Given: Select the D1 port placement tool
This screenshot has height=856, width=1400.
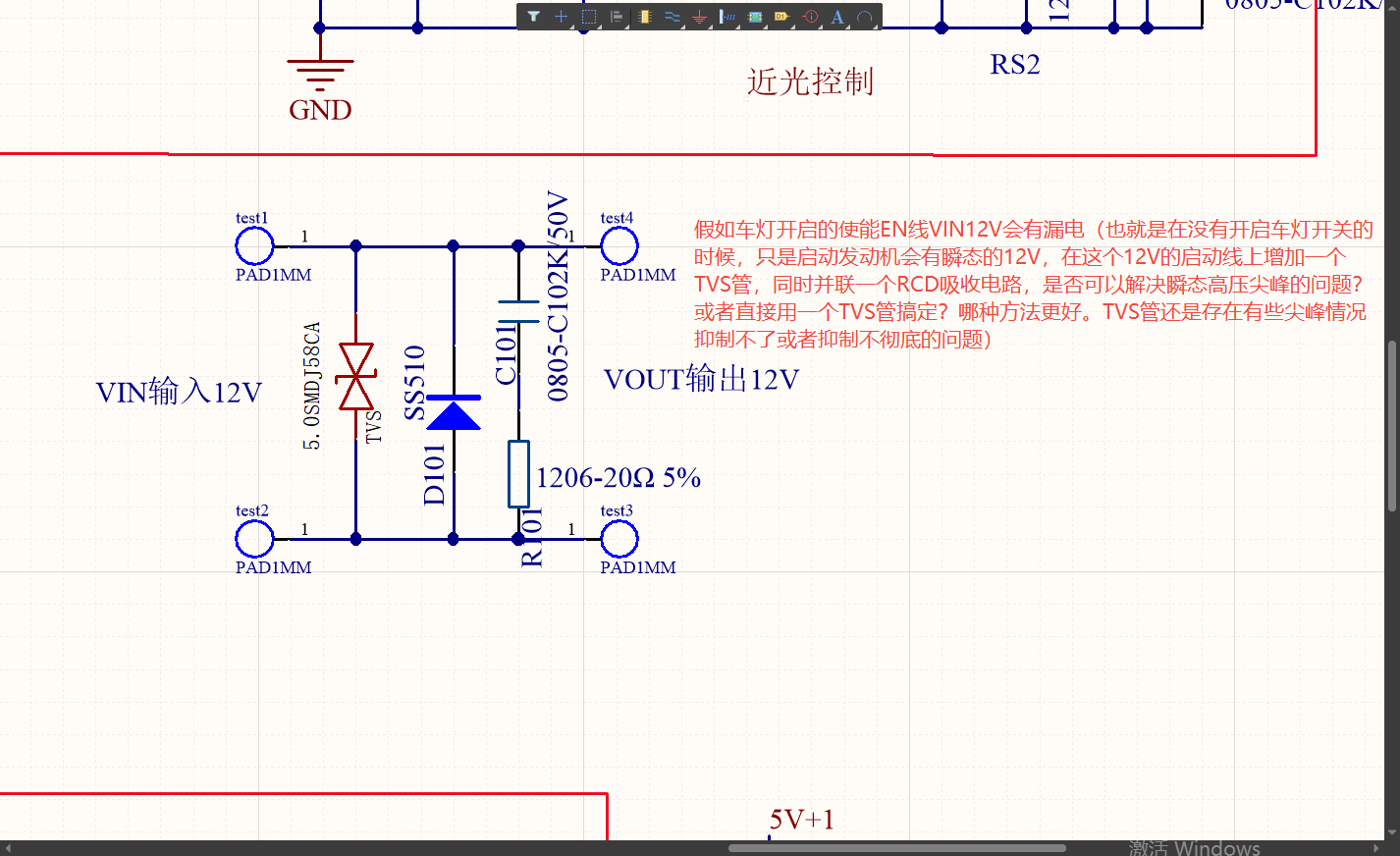Looking at the screenshot, I should pos(782,17).
